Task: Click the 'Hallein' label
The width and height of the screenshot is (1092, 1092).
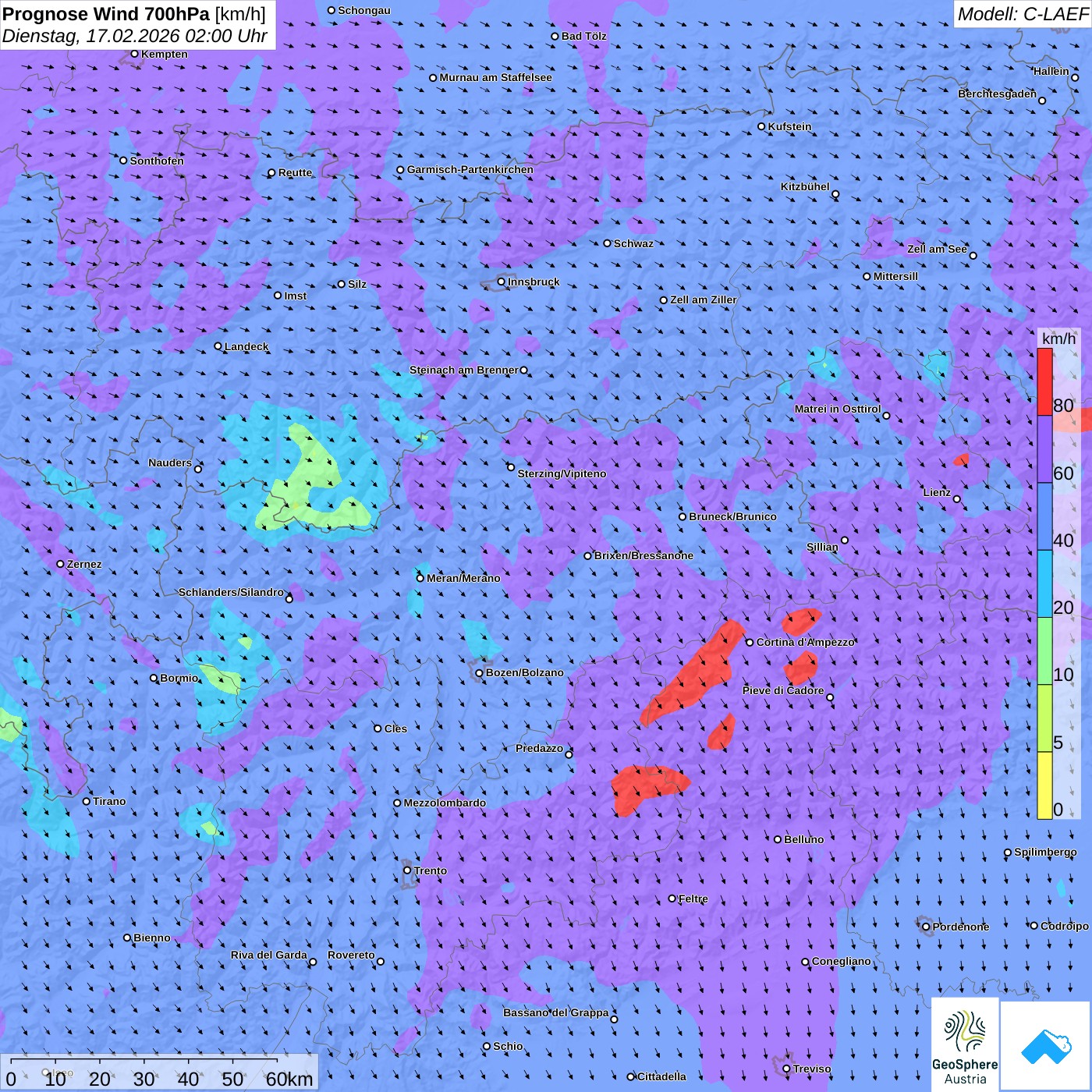Action: pos(1051,71)
